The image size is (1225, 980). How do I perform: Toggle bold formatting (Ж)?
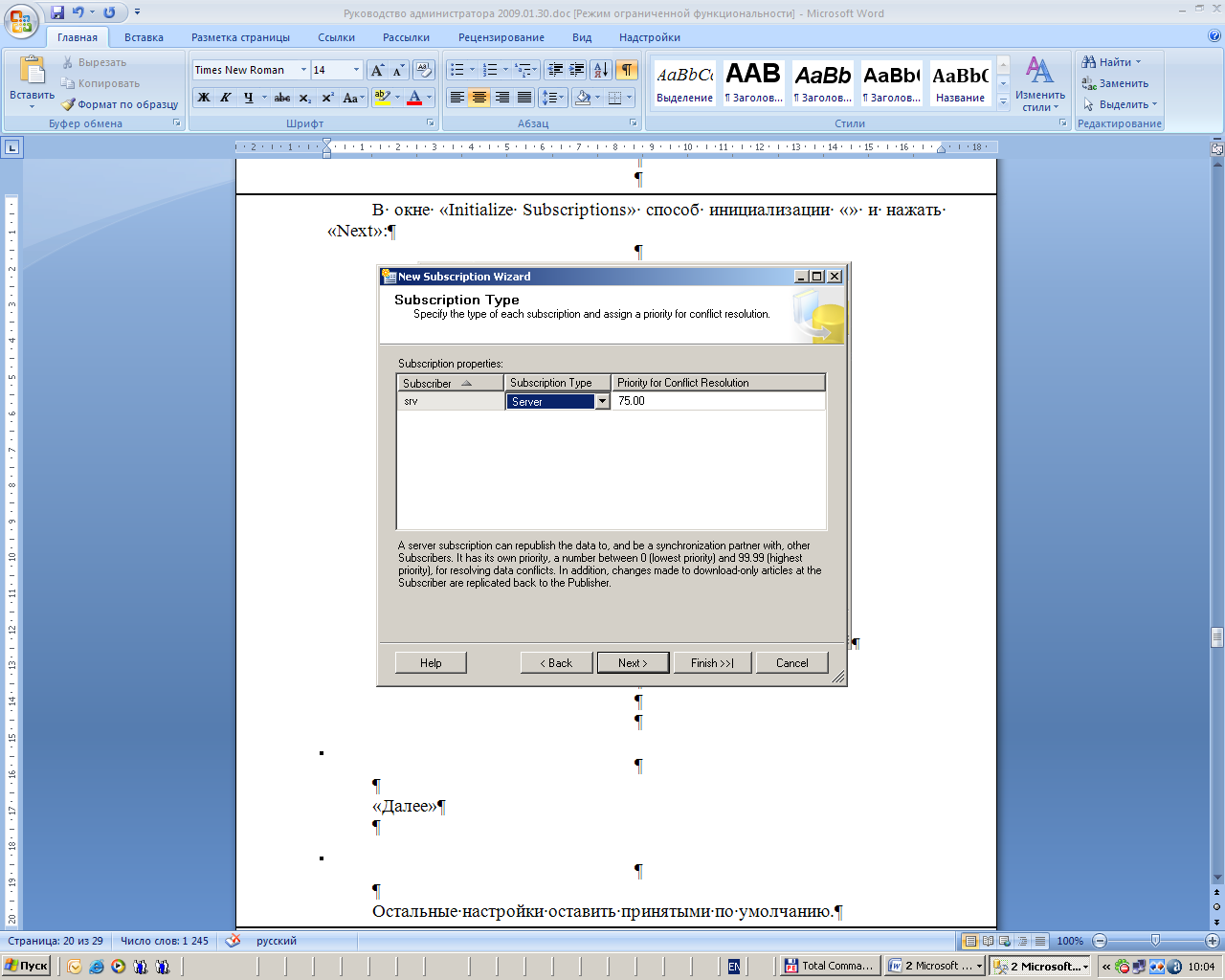pyautogui.click(x=204, y=98)
